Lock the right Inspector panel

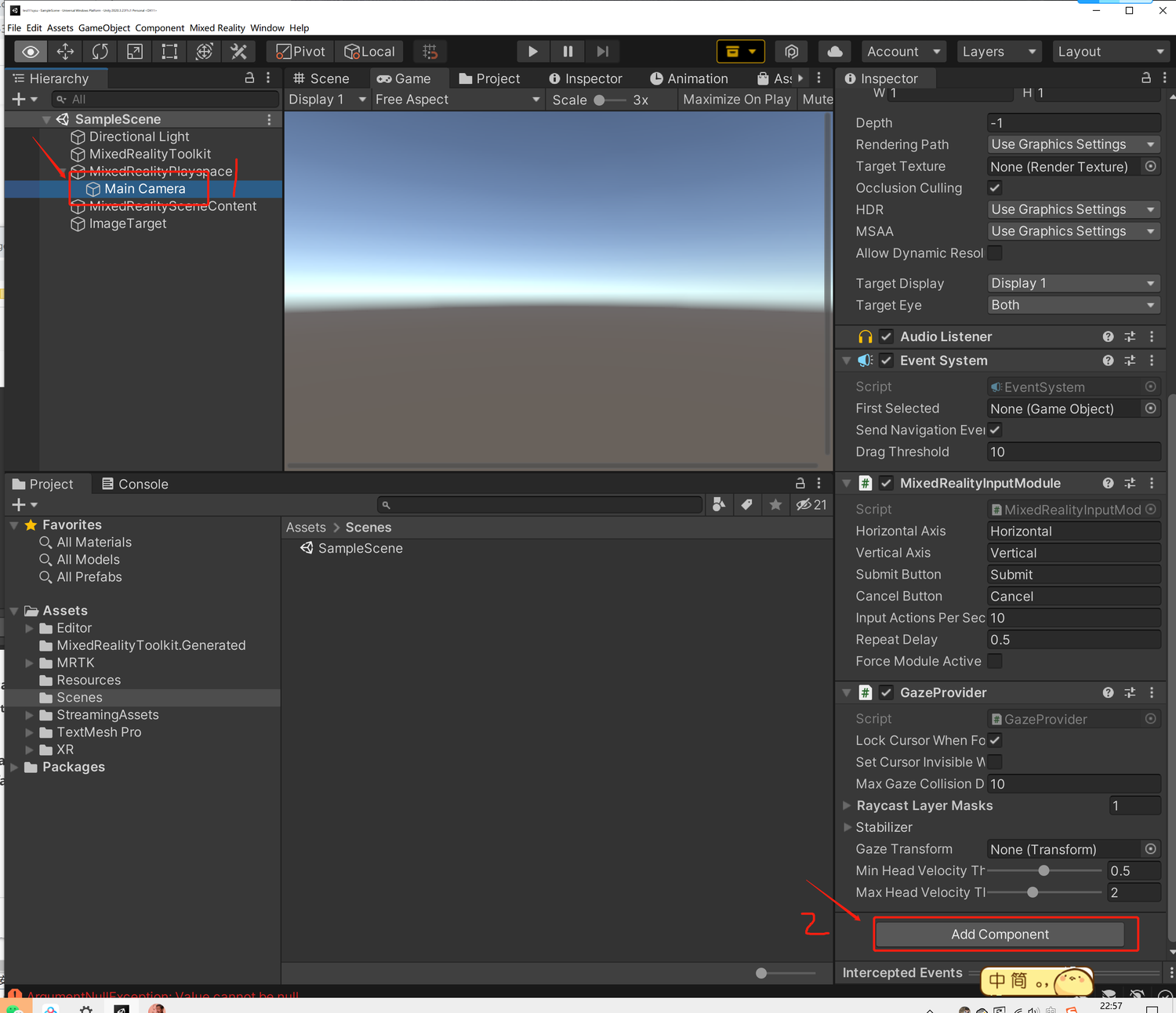click(x=1145, y=78)
